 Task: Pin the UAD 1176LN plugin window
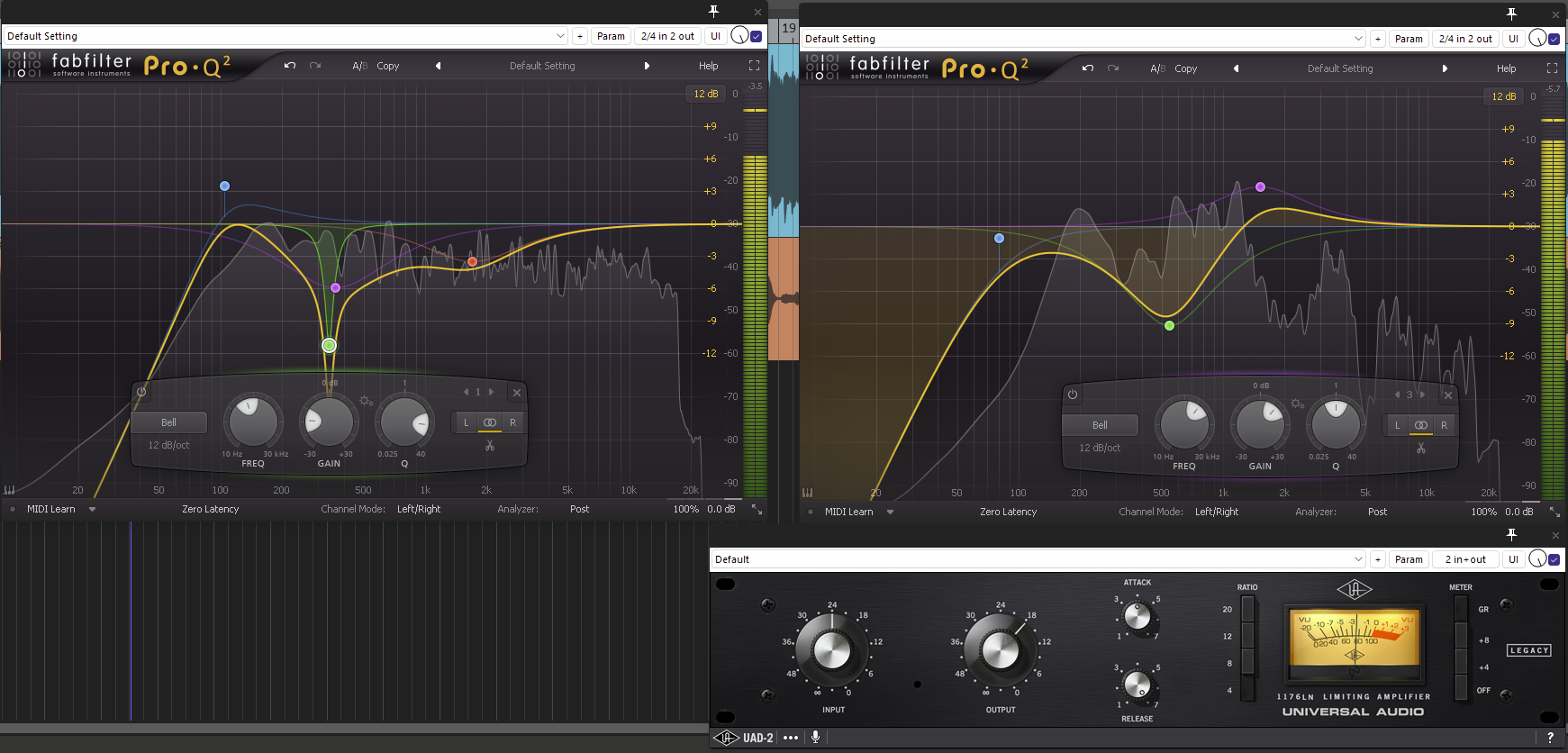(1511, 534)
